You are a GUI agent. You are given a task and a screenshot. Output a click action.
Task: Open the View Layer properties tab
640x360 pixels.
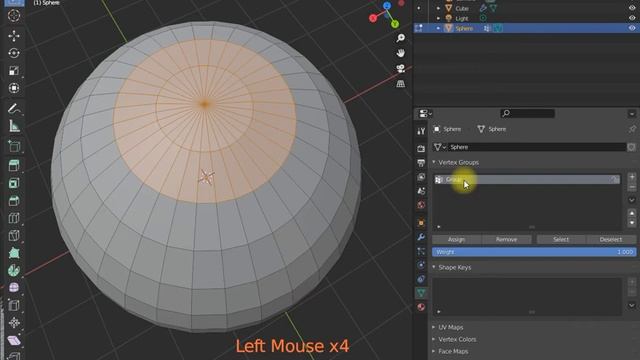[421, 177]
